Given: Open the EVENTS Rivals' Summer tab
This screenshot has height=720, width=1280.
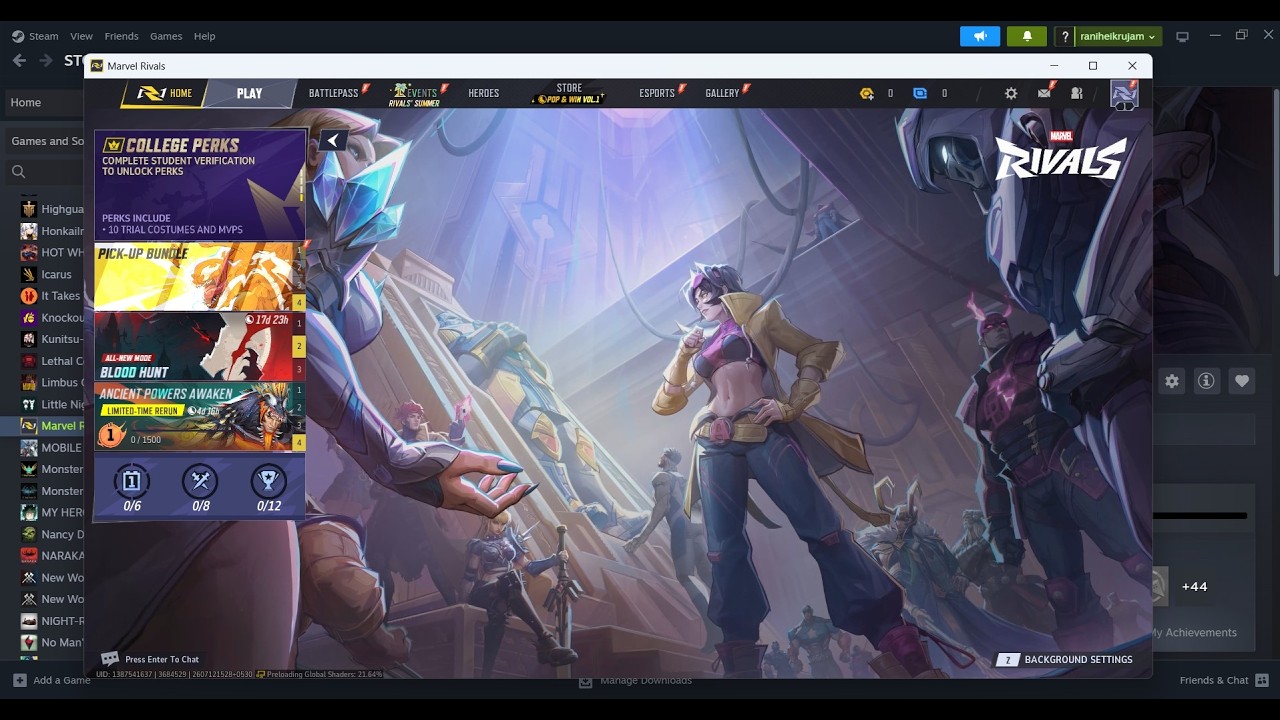Looking at the screenshot, I should pos(415,95).
